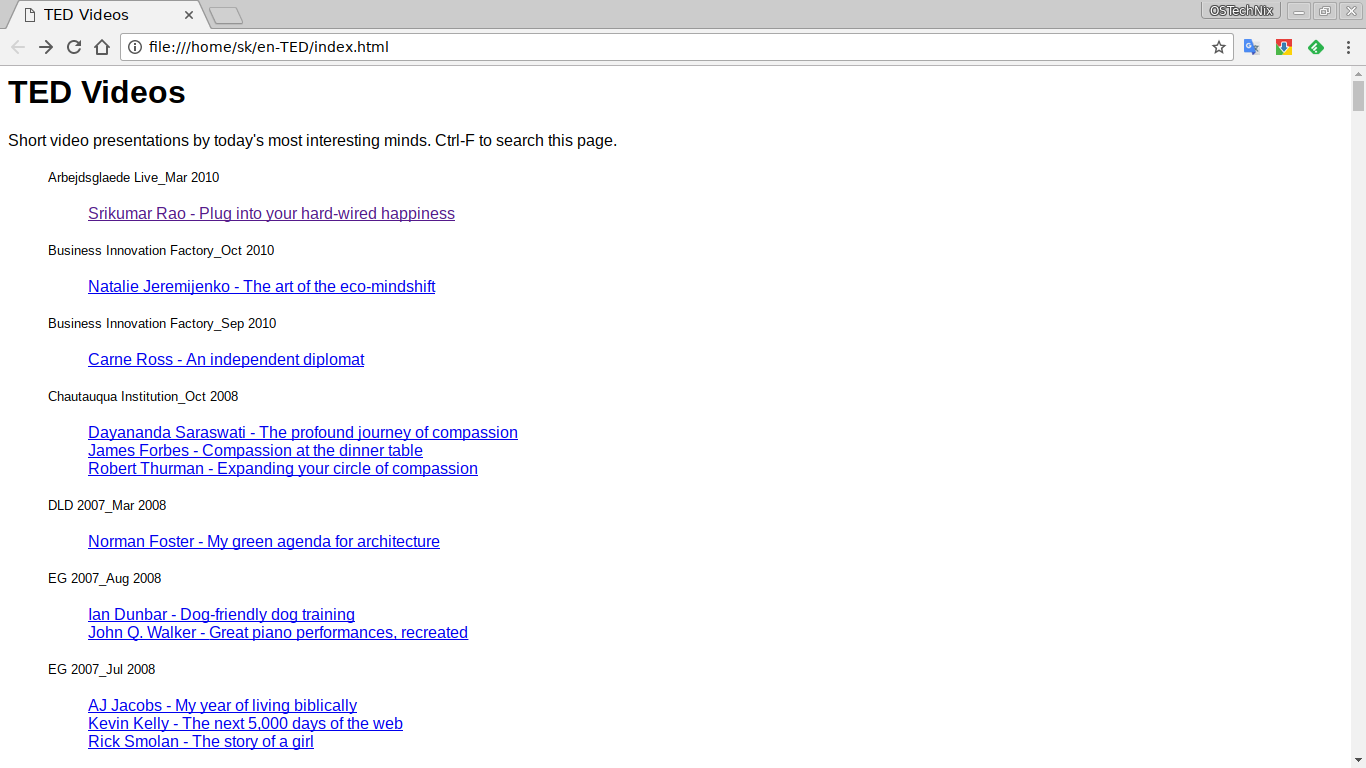The height and width of the screenshot is (768, 1366).
Task: Open the Google Translate extension icon
Action: (1252, 47)
